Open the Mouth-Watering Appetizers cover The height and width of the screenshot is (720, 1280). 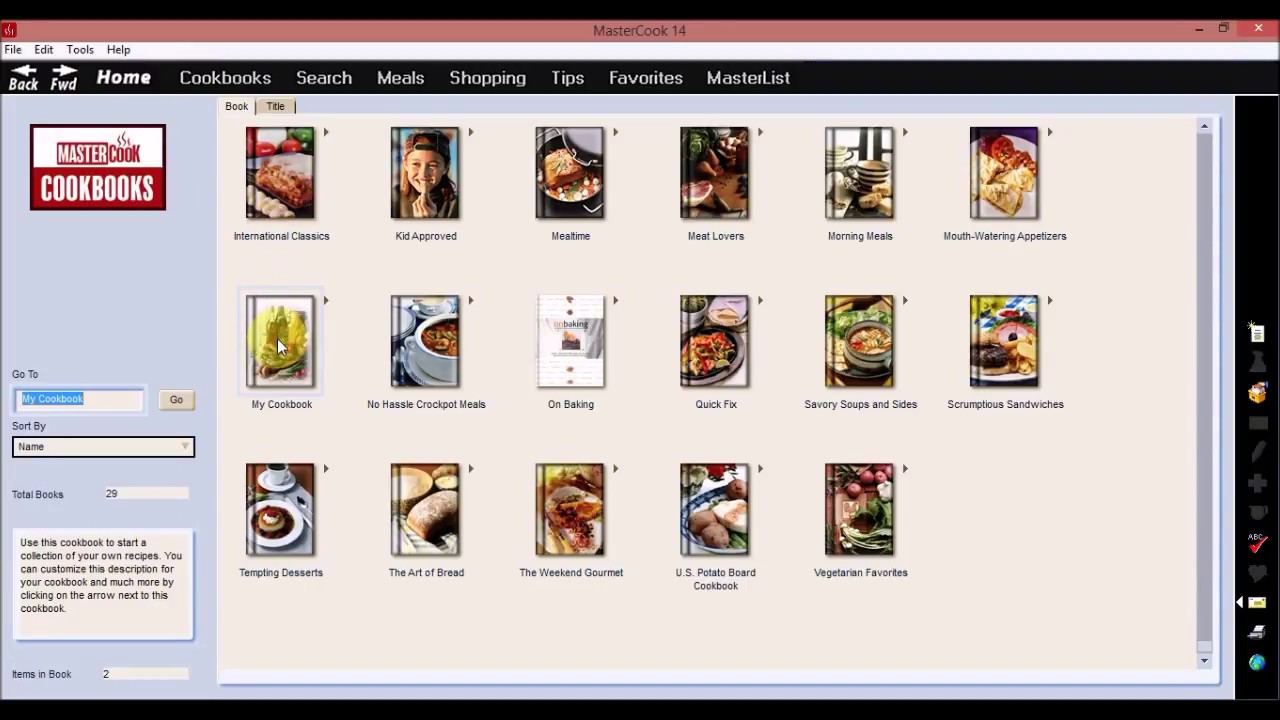click(x=1005, y=173)
